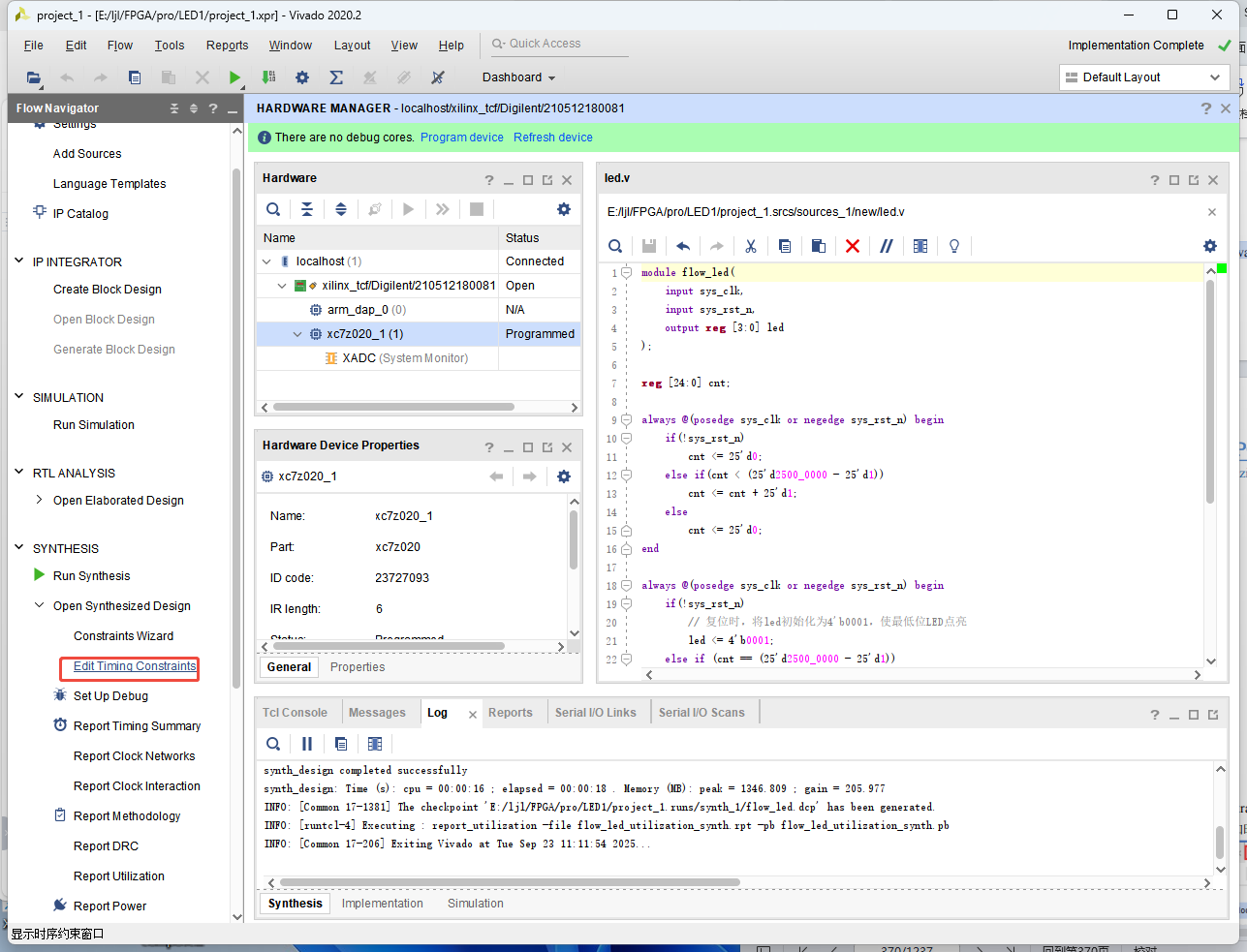Click the Undo arrow in led.v editor toolbar
Image resolution: width=1247 pixels, height=952 pixels.
tap(683, 246)
